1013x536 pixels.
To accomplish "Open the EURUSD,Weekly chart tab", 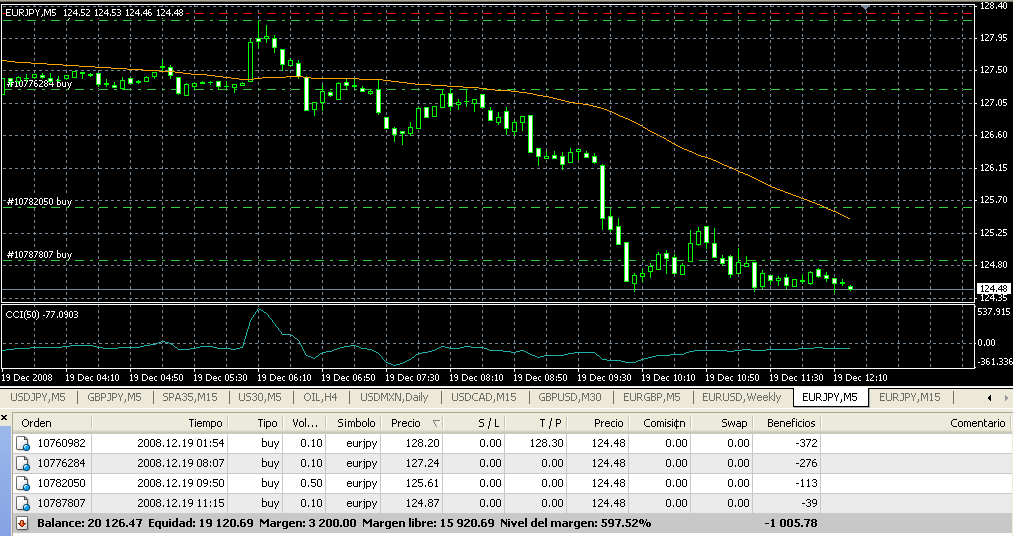I will click(x=742, y=398).
